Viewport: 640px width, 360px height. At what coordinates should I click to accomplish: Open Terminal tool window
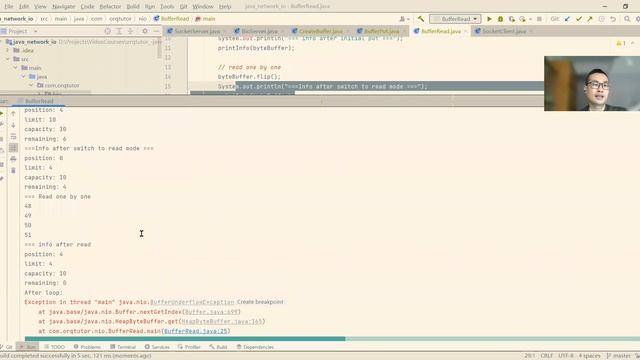point(123,347)
